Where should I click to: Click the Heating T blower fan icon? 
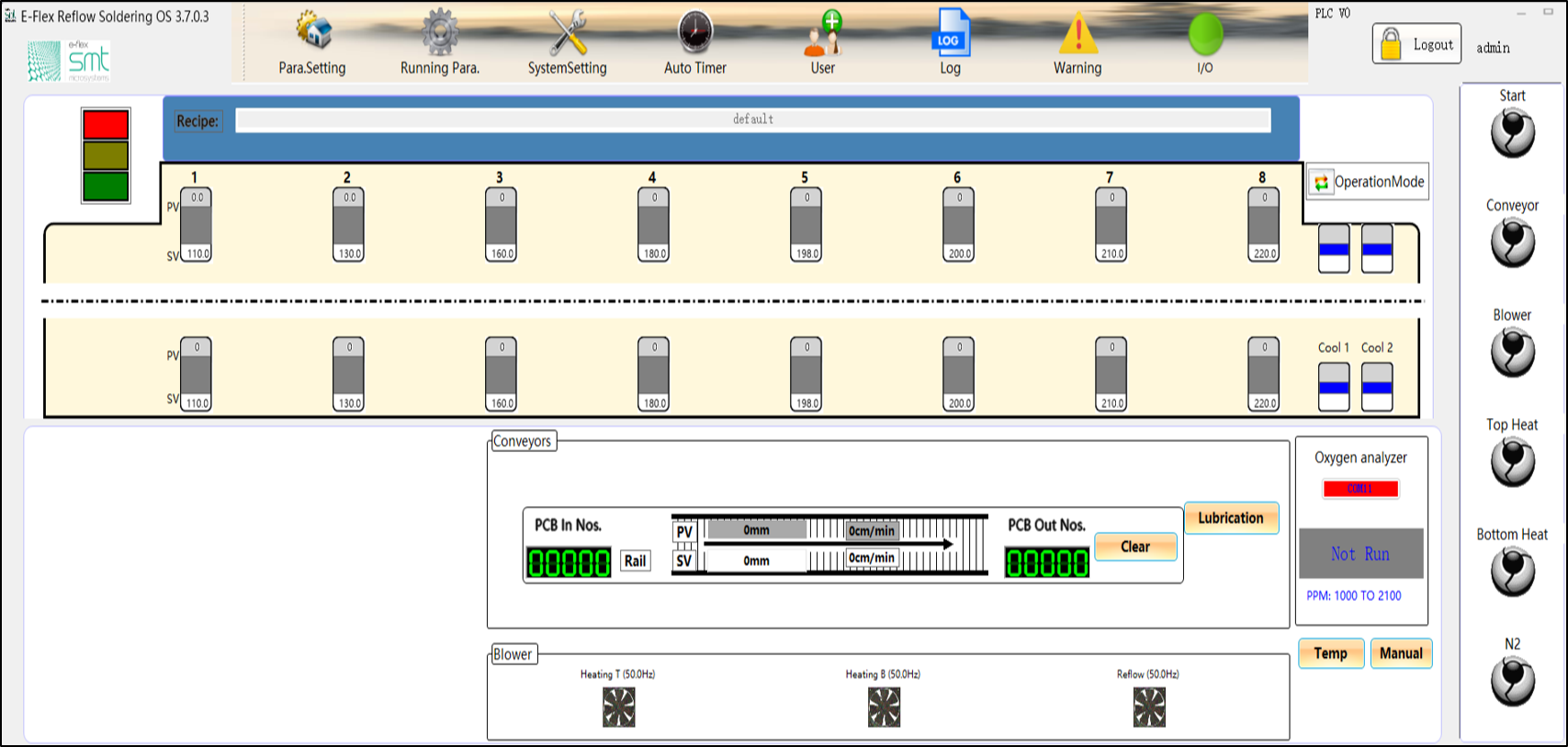618,707
